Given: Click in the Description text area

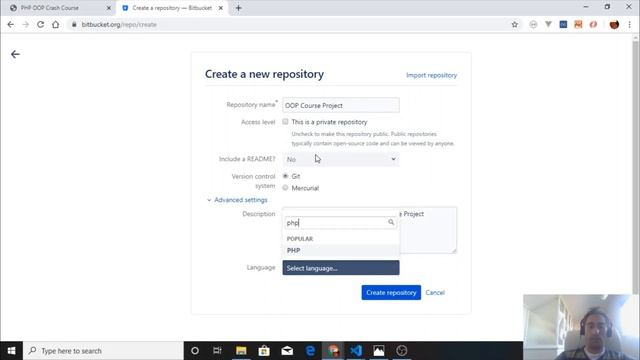Looking at the screenshot, I should (428, 231).
